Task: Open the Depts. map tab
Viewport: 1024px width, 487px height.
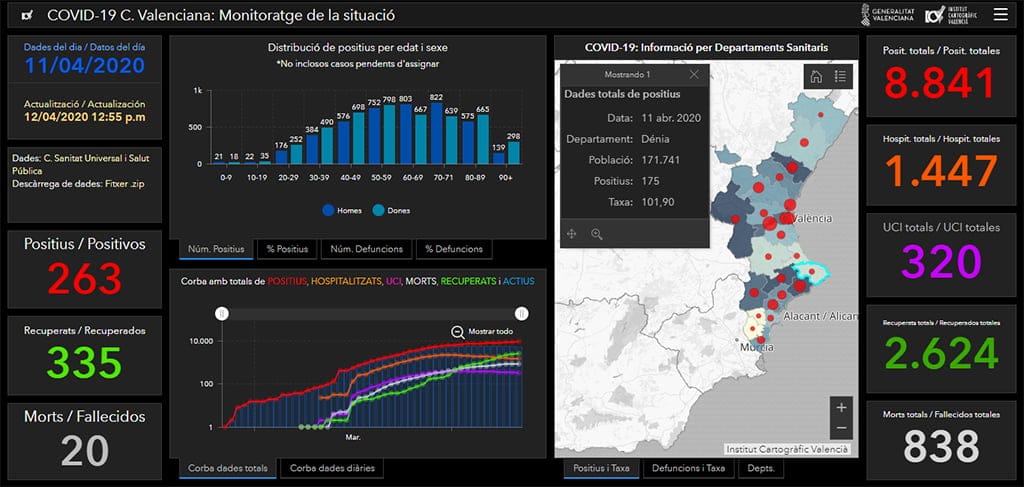Action: tap(762, 468)
